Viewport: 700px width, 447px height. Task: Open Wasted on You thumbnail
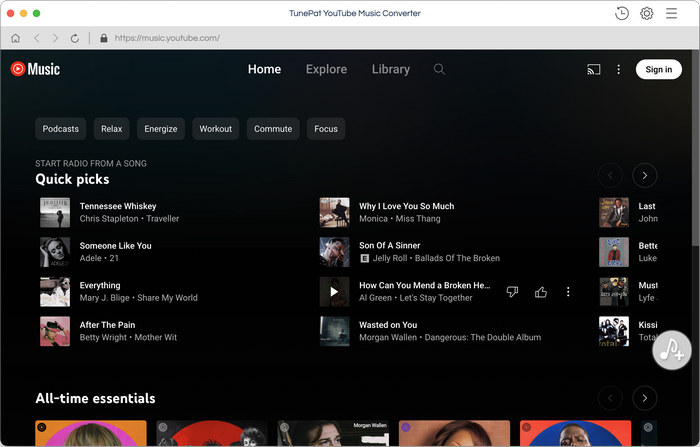tap(334, 331)
